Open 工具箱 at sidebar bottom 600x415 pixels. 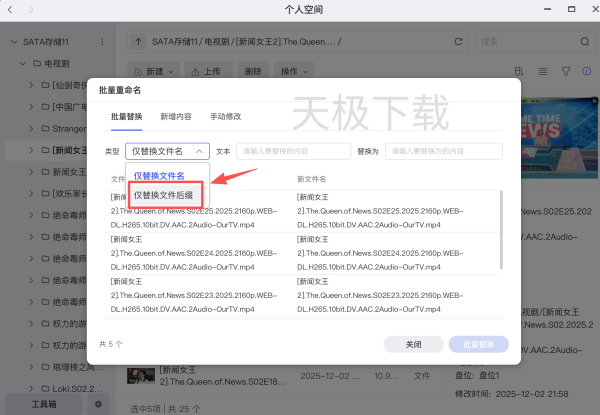tap(45, 403)
